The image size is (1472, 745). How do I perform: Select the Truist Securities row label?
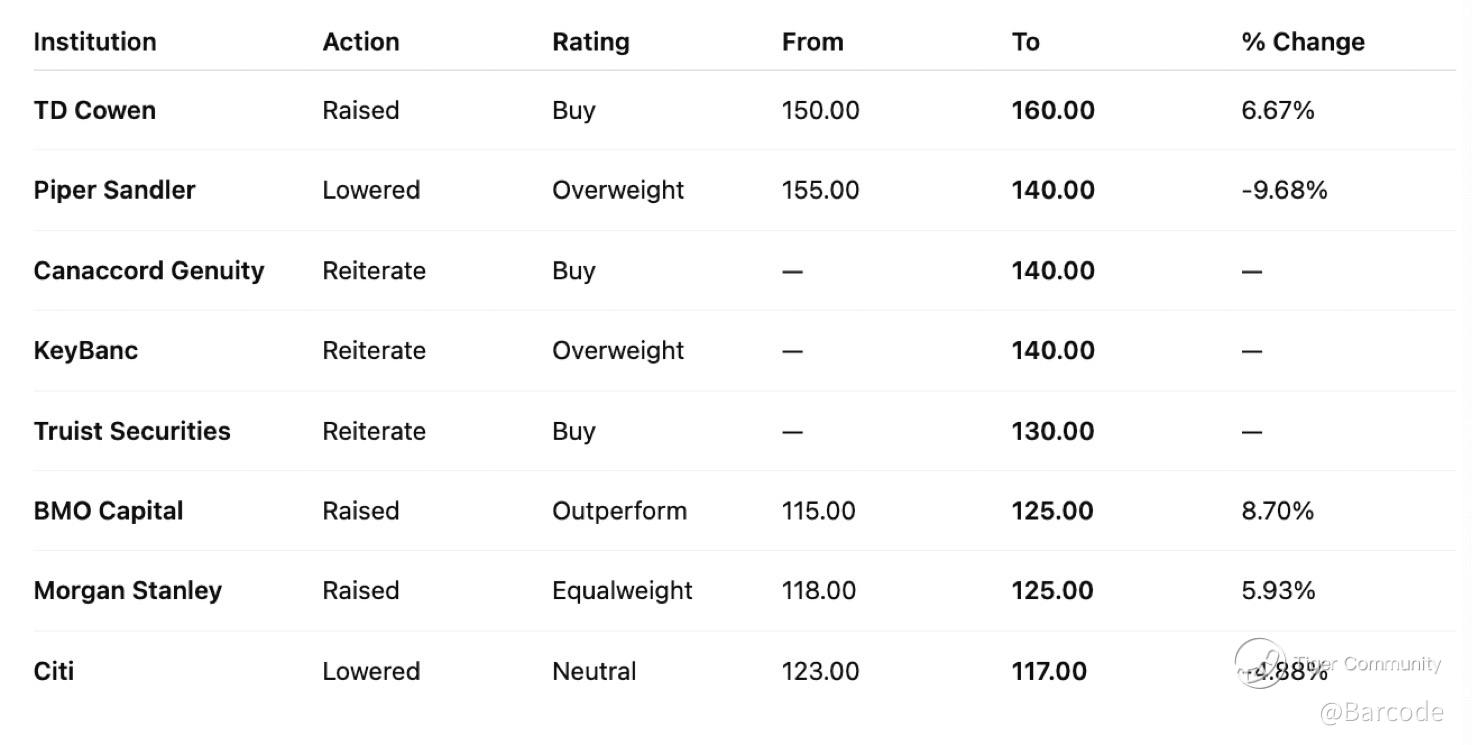tap(132, 431)
